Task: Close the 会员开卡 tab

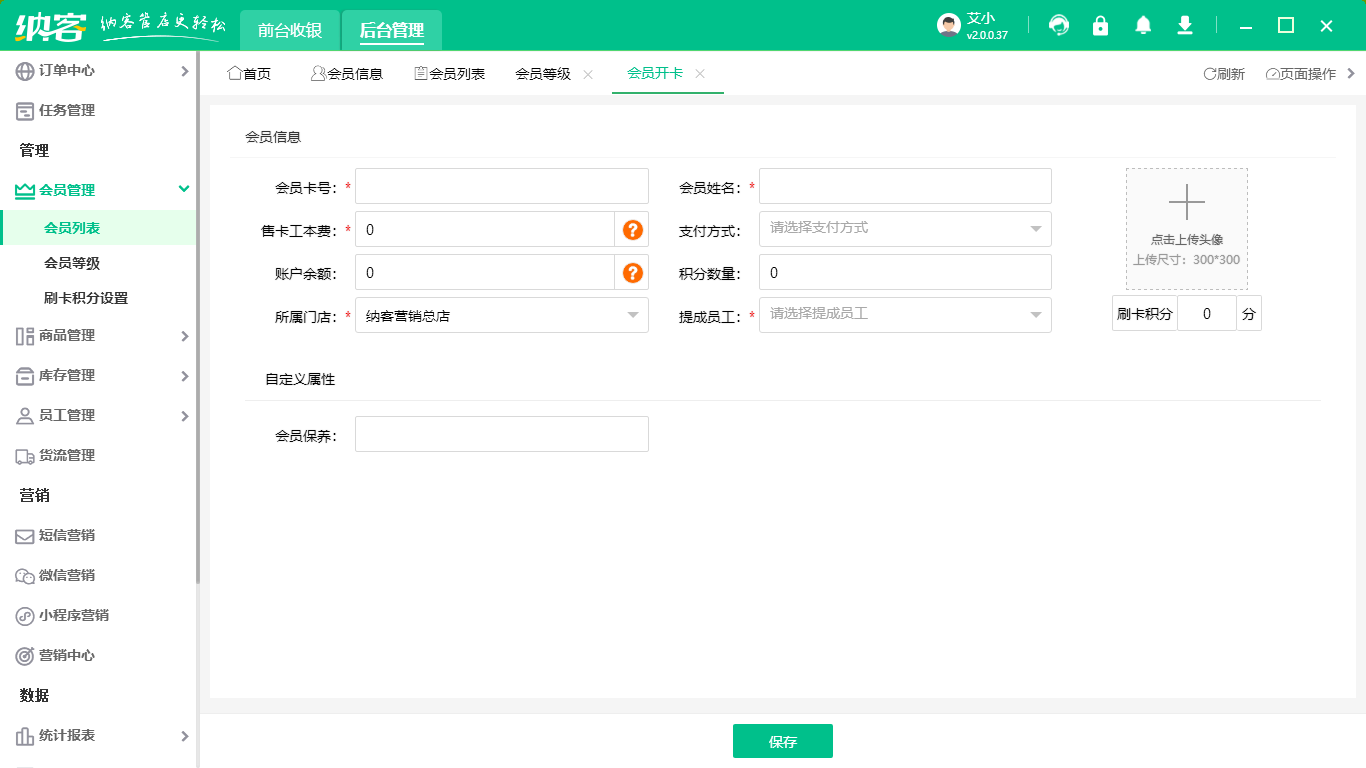Action: (700, 73)
